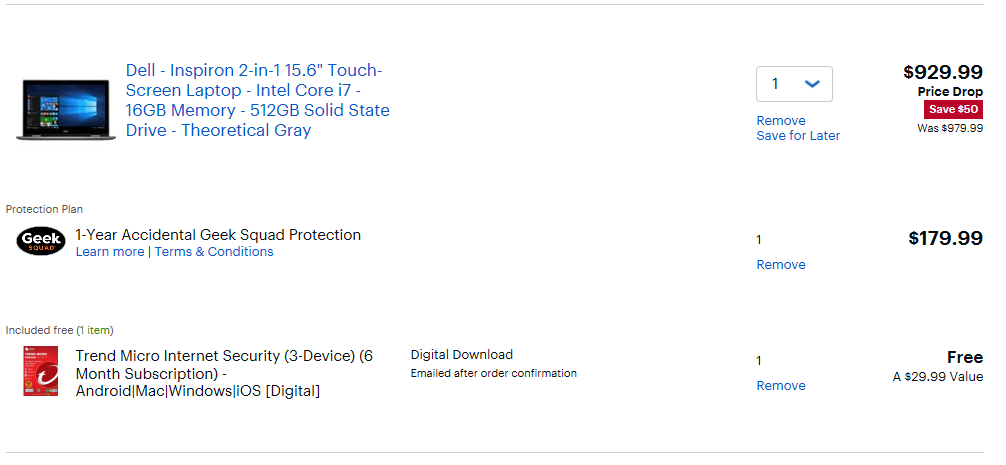
Task: Open the Terms & Conditions link
Action: coord(214,251)
